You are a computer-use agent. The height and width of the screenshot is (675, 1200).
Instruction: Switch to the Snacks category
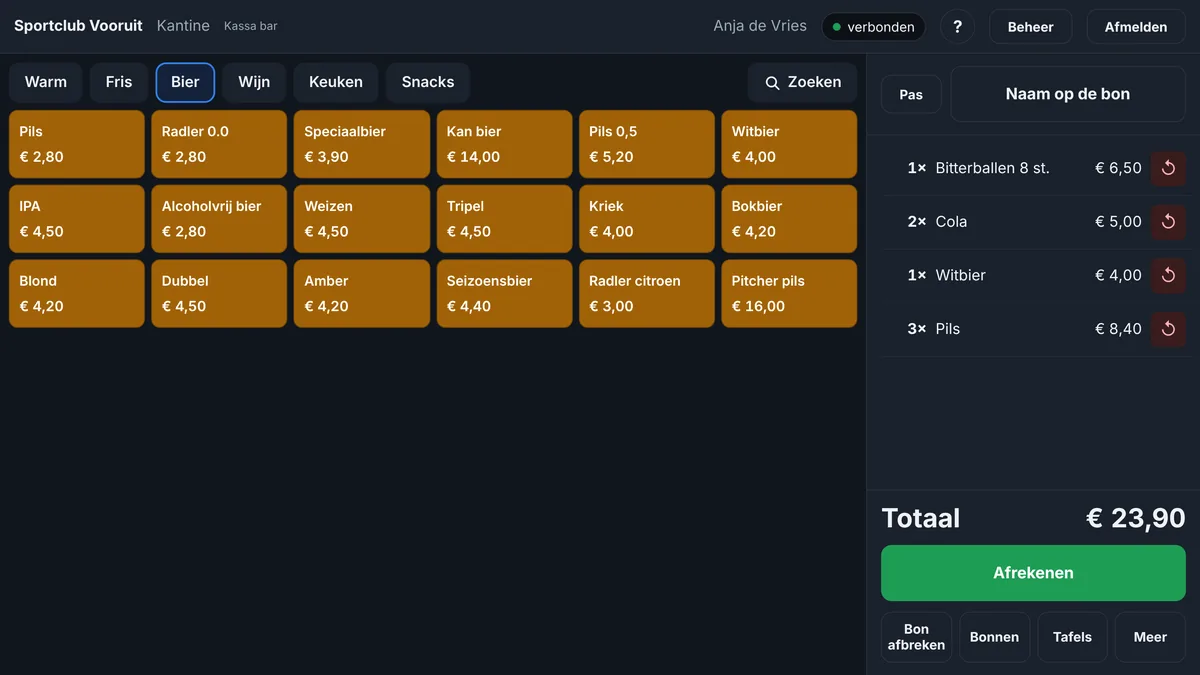428,82
